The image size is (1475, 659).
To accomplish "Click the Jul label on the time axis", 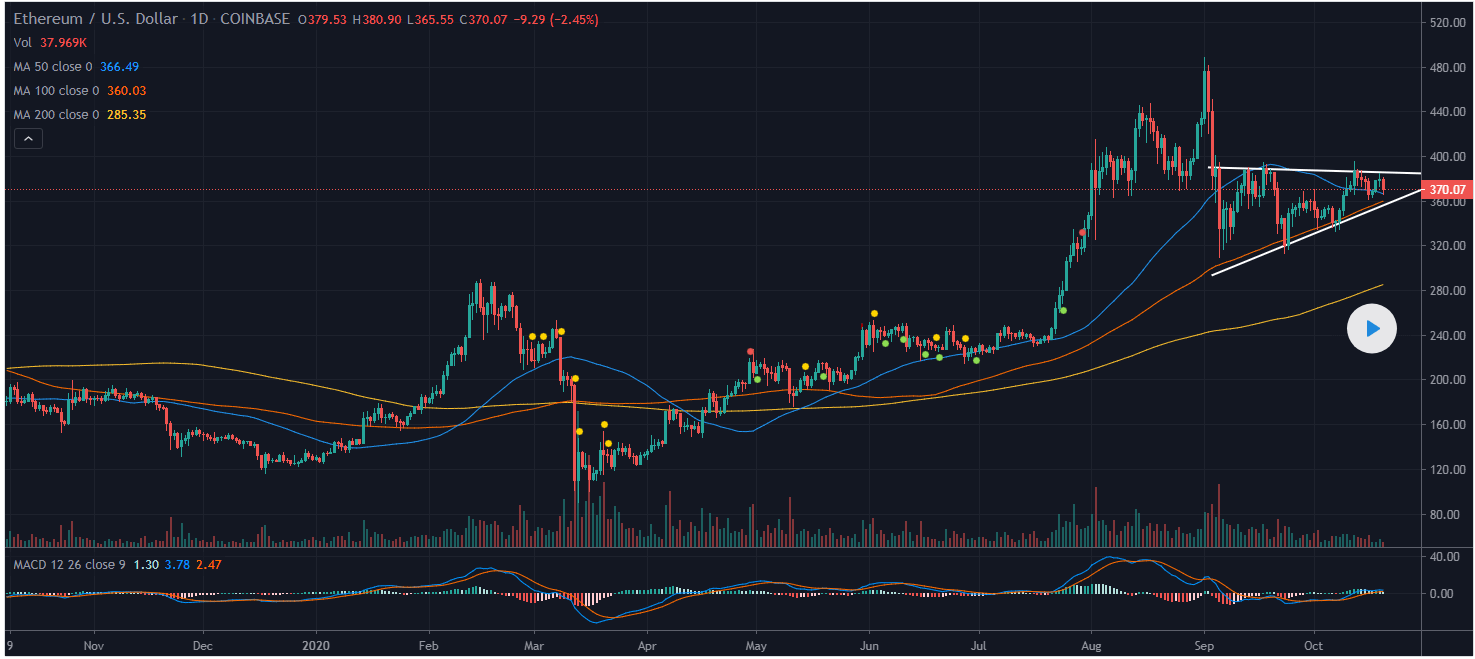I will click(978, 646).
